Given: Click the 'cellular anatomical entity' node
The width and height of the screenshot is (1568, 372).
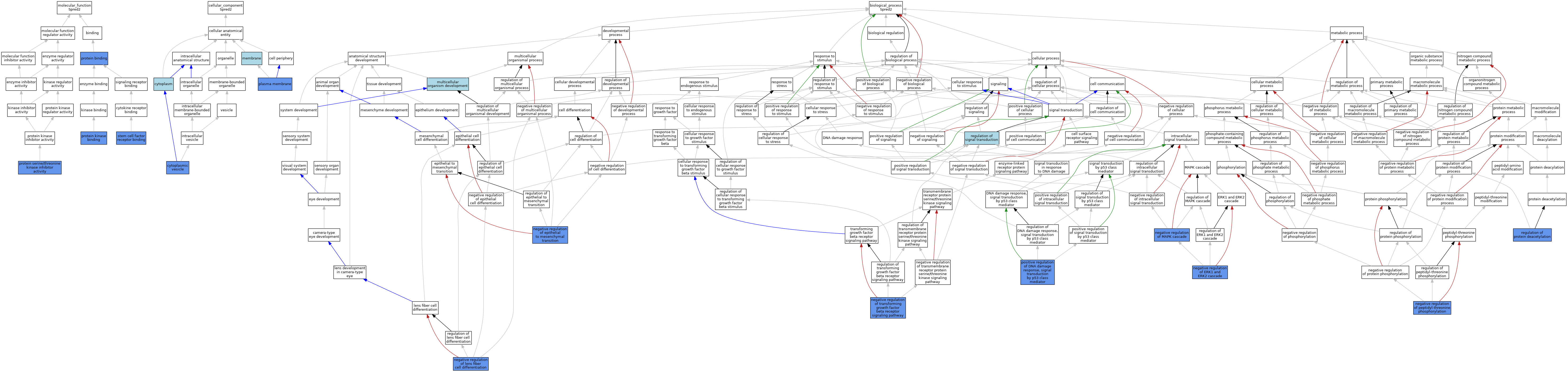Looking at the screenshot, I should click(x=225, y=33).
